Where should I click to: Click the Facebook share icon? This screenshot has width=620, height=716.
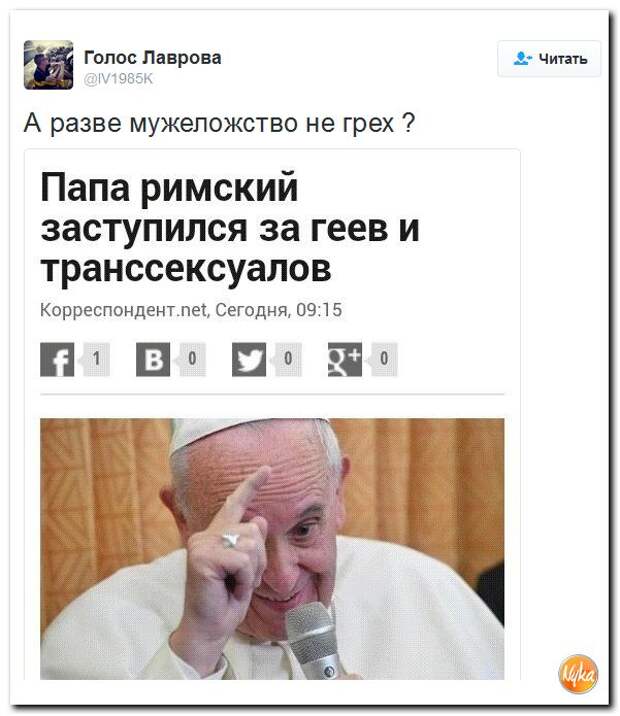[57, 359]
